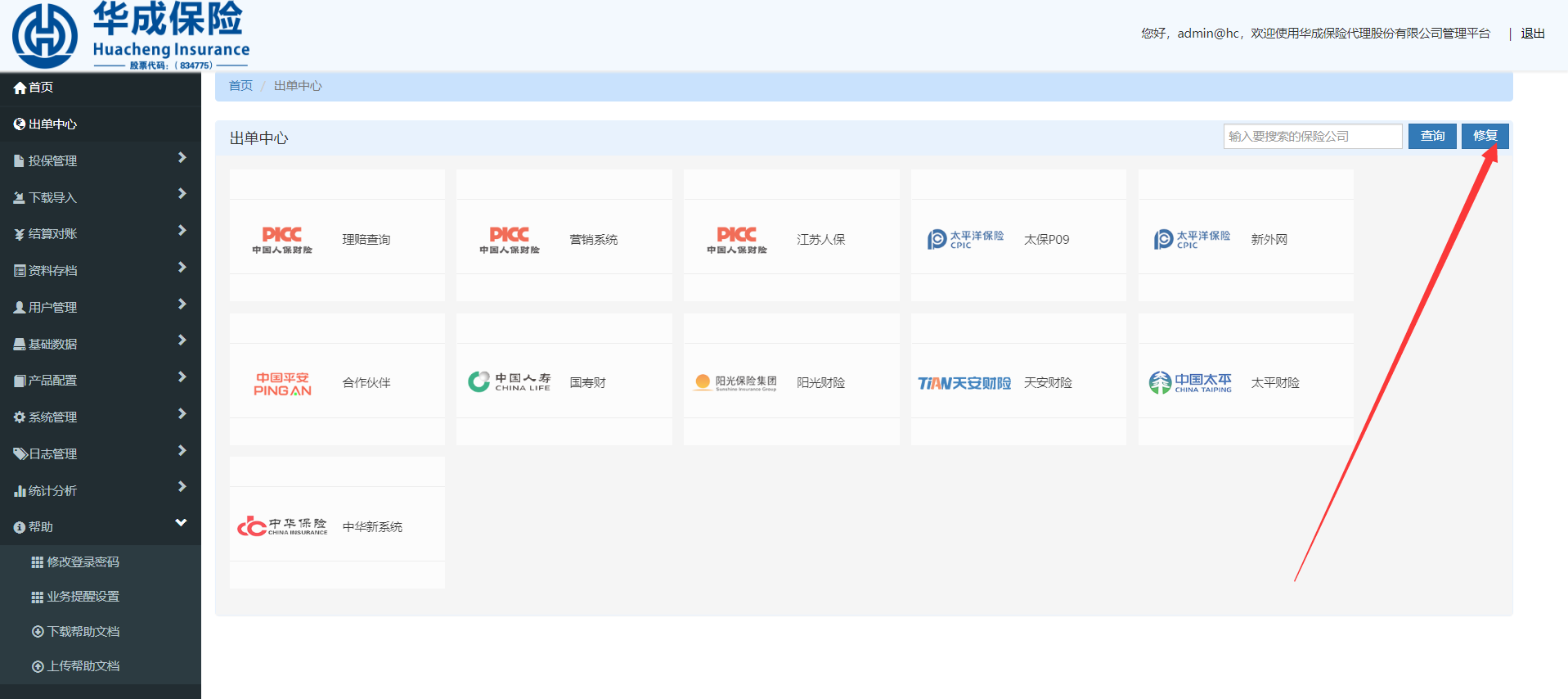Open the 中华新系统 link
This screenshot has width=1568, height=699.
[372, 527]
